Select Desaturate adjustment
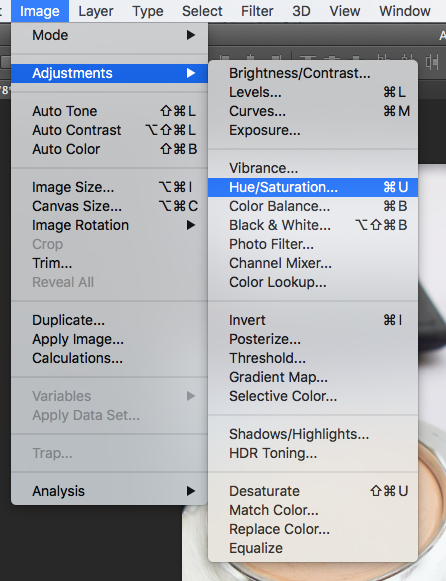446x581 pixels. pos(313,491)
